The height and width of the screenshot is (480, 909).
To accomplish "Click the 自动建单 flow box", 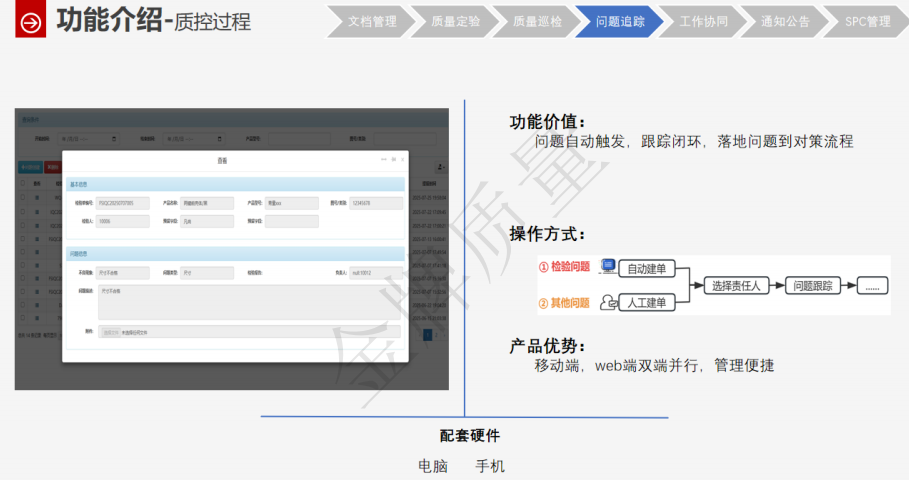I will 646,269.
